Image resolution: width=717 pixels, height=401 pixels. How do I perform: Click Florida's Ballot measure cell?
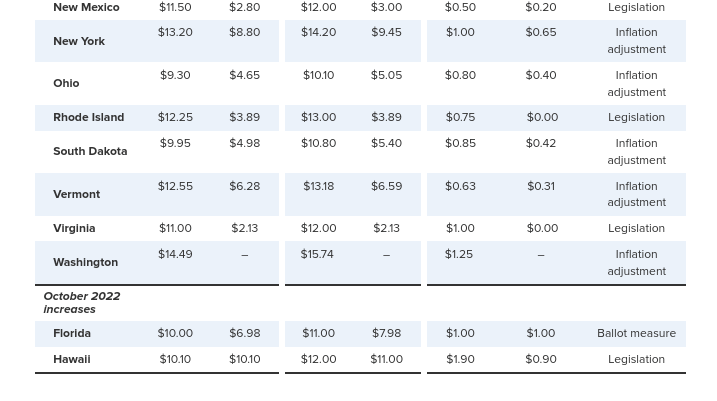point(636,333)
